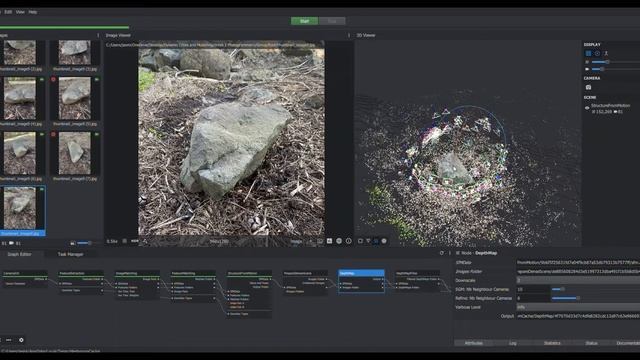
Task: Open the Documentation tab of node panel
Action: [x=628, y=343]
